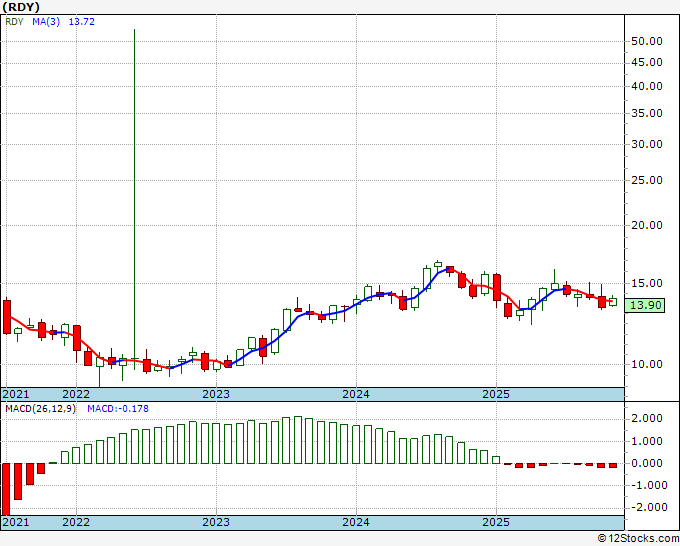
Task: Click the -2.000 MACD axis label
Action: pyautogui.click(x=647, y=508)
